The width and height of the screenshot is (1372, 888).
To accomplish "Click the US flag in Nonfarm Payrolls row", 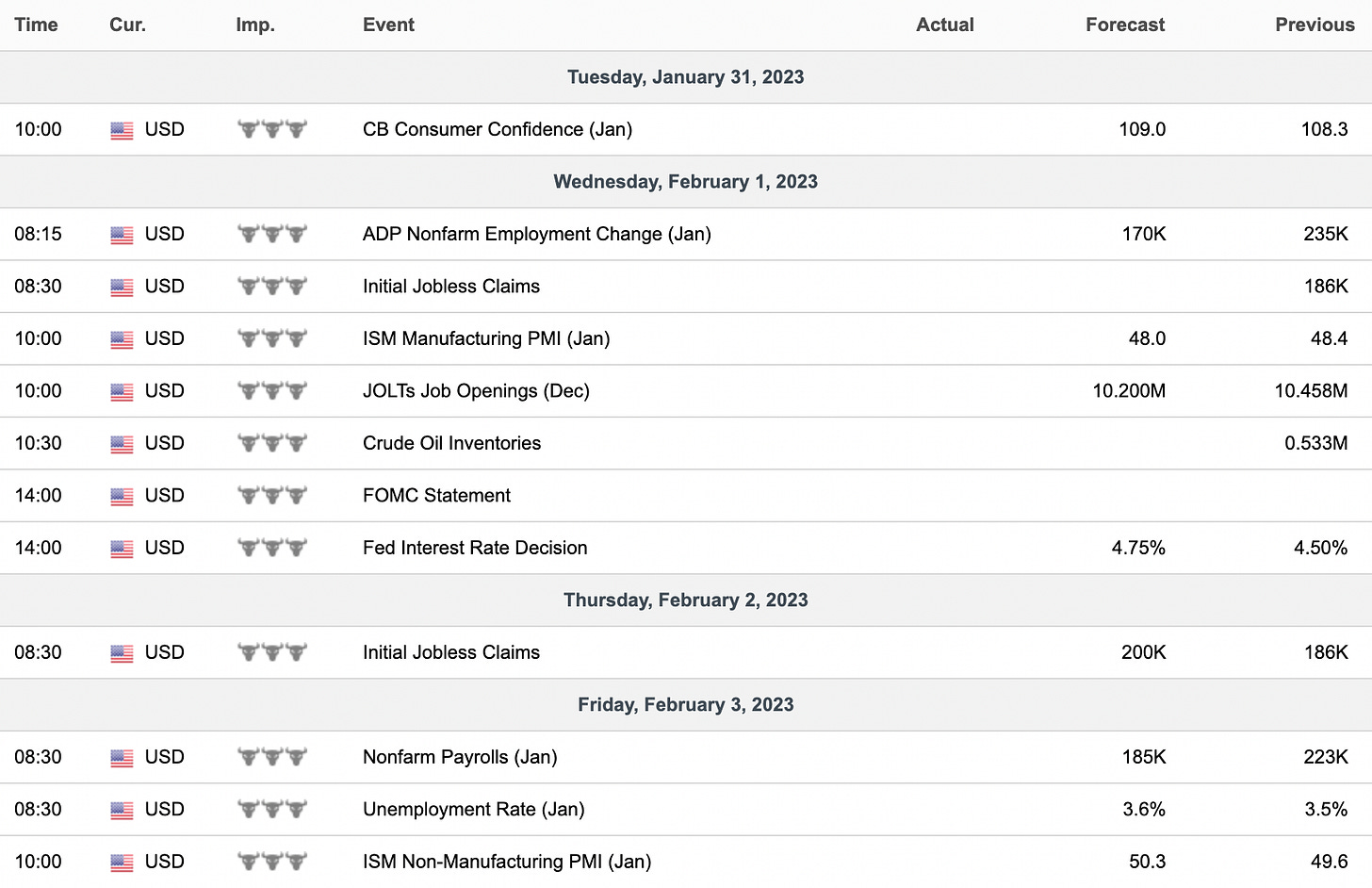I will click(122, 759).
